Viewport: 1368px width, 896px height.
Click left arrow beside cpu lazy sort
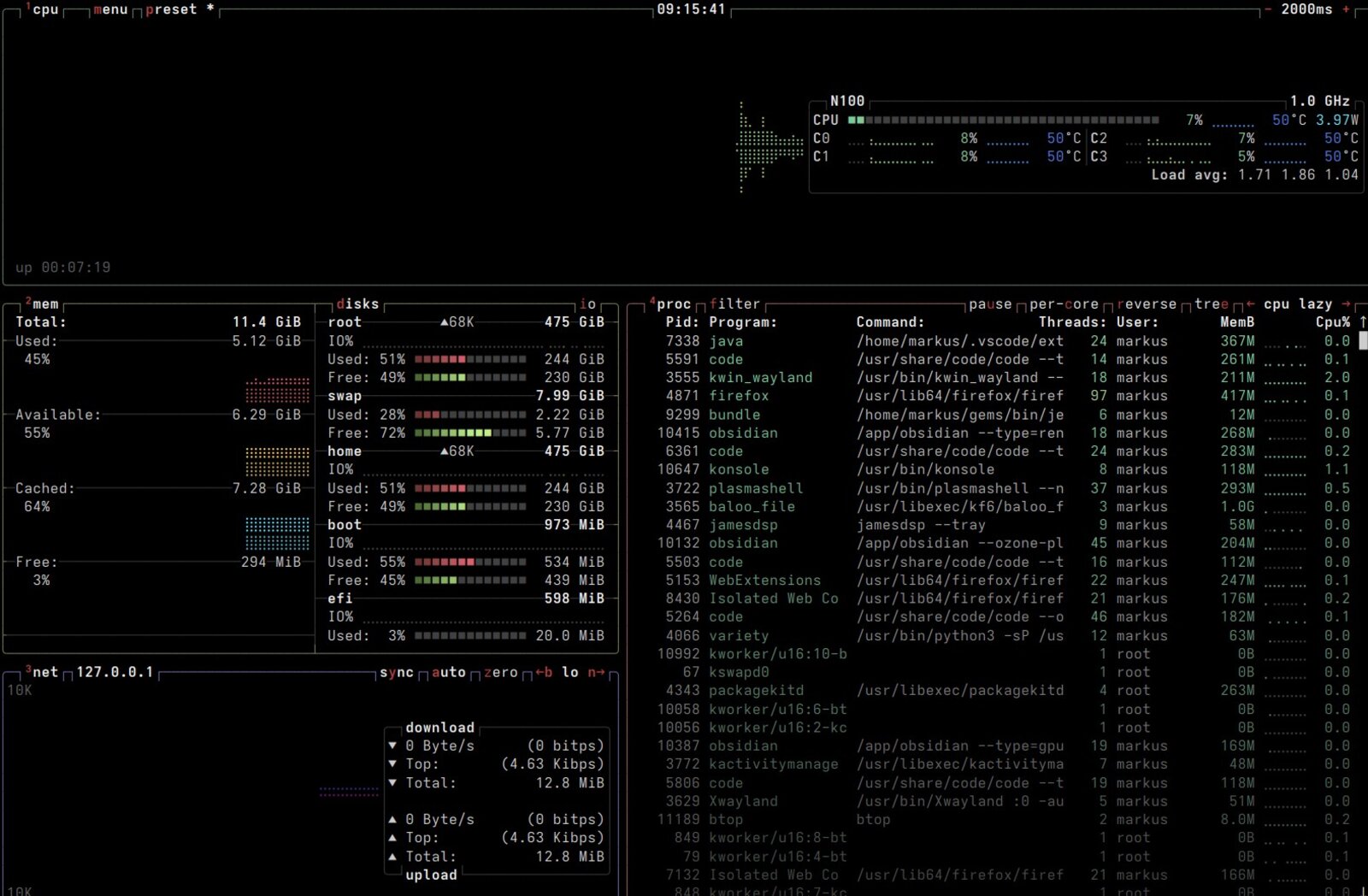click(1250, 304)
